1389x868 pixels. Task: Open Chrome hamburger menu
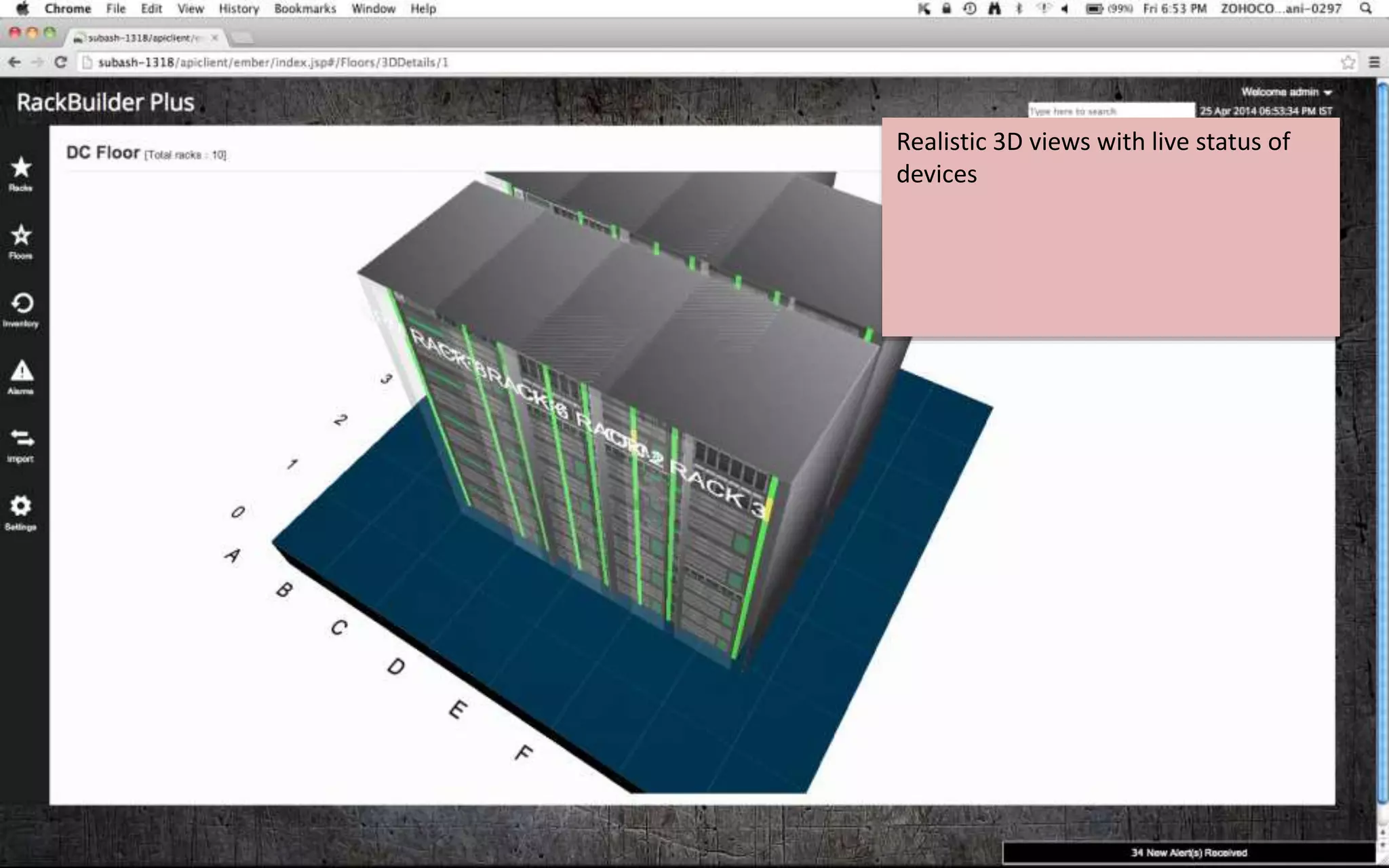click(1374, 62)
